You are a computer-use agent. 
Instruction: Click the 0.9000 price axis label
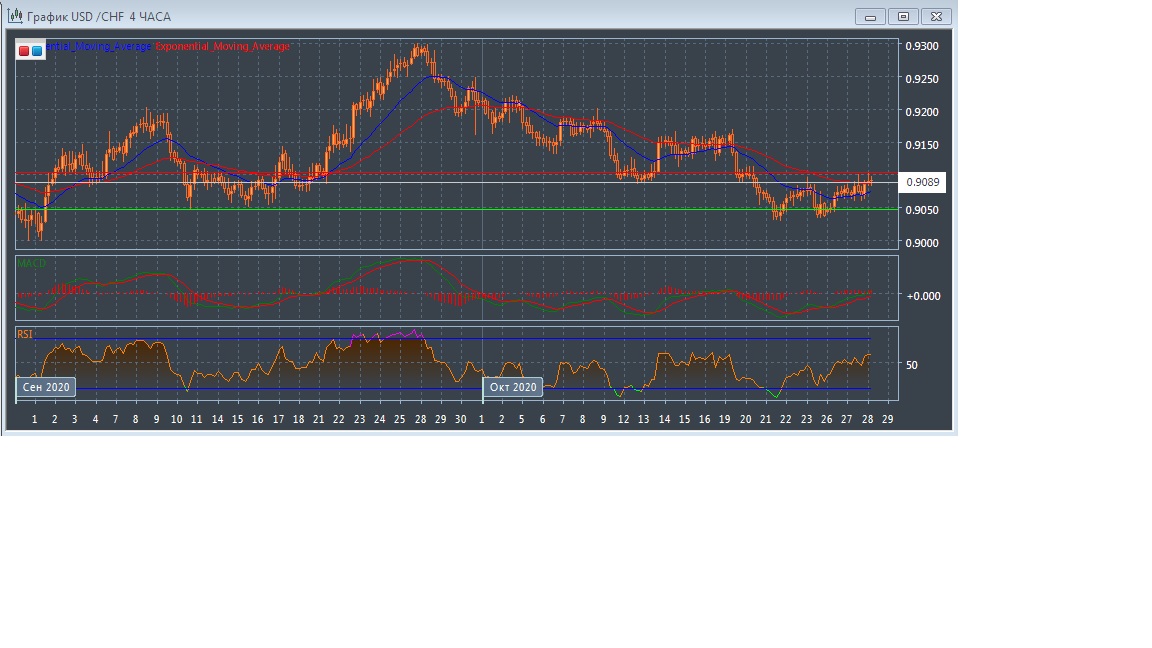pyautogui.click(x=921, y=243)
